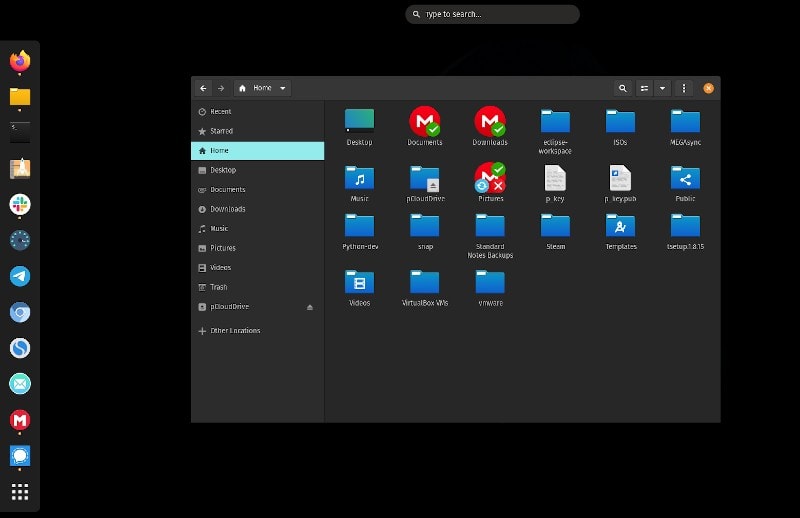Toggle the list/grid view button

coord(644,88)
